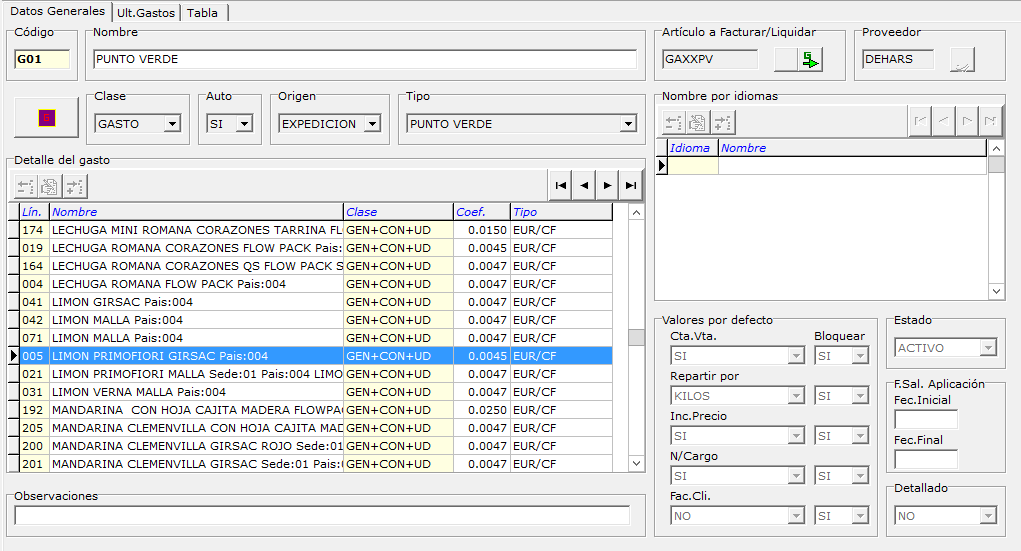Click in the Nombre field containing PUNTO VERDE
The height and width of the screenshot is (551, 1021).
click(364, 59)
